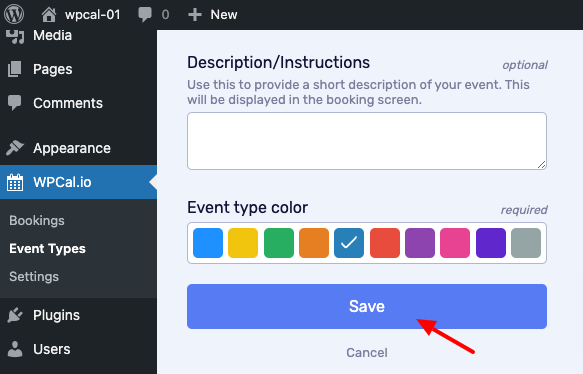583x374 pixels.
Task: Open the wpcal-01 site home icon
Action: click(x=49, y=15)
